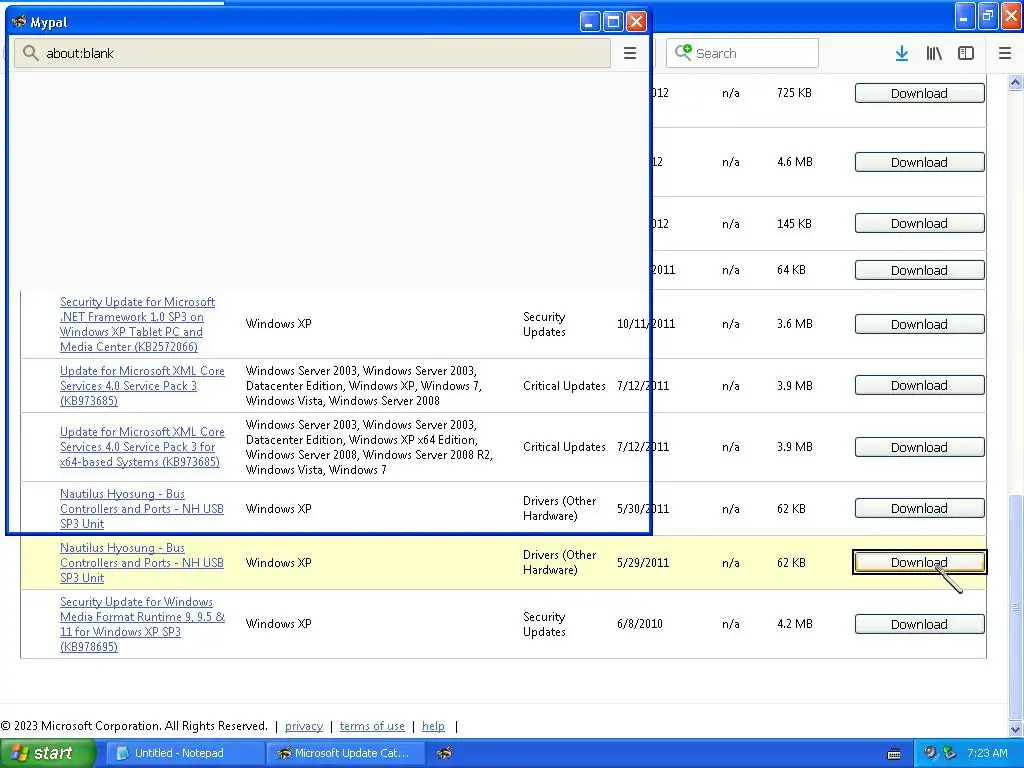Image resolution: width=1024 pixels, height=768 pixels.
Task: Click the scrollbar up arrow
Action: click(x=1015, y=82)
